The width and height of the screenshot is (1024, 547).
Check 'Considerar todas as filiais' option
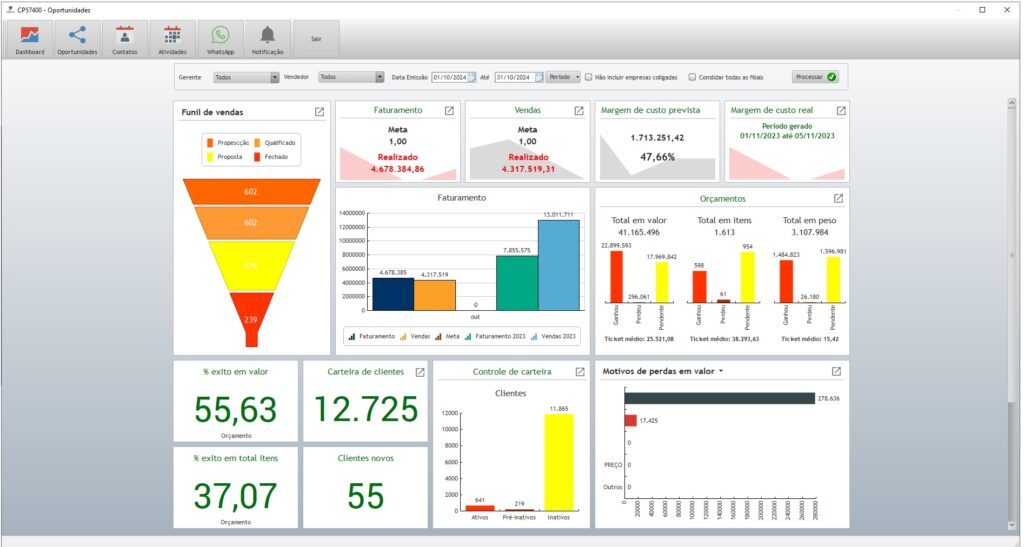[x=692, y=77]
